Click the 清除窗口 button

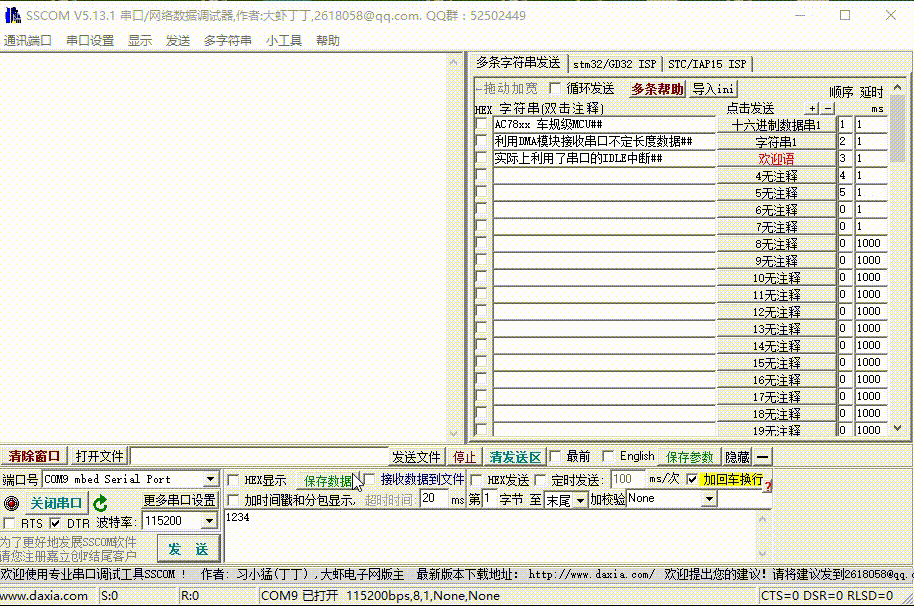coord(34,456)
